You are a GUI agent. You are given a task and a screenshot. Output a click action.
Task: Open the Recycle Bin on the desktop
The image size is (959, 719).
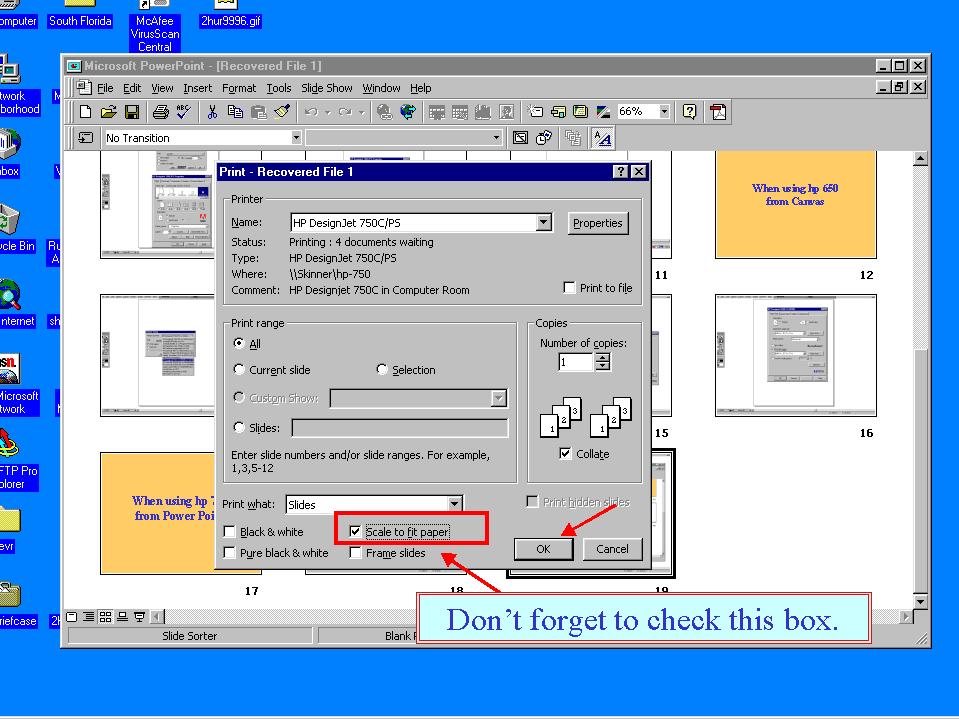(x=10, y=226)
